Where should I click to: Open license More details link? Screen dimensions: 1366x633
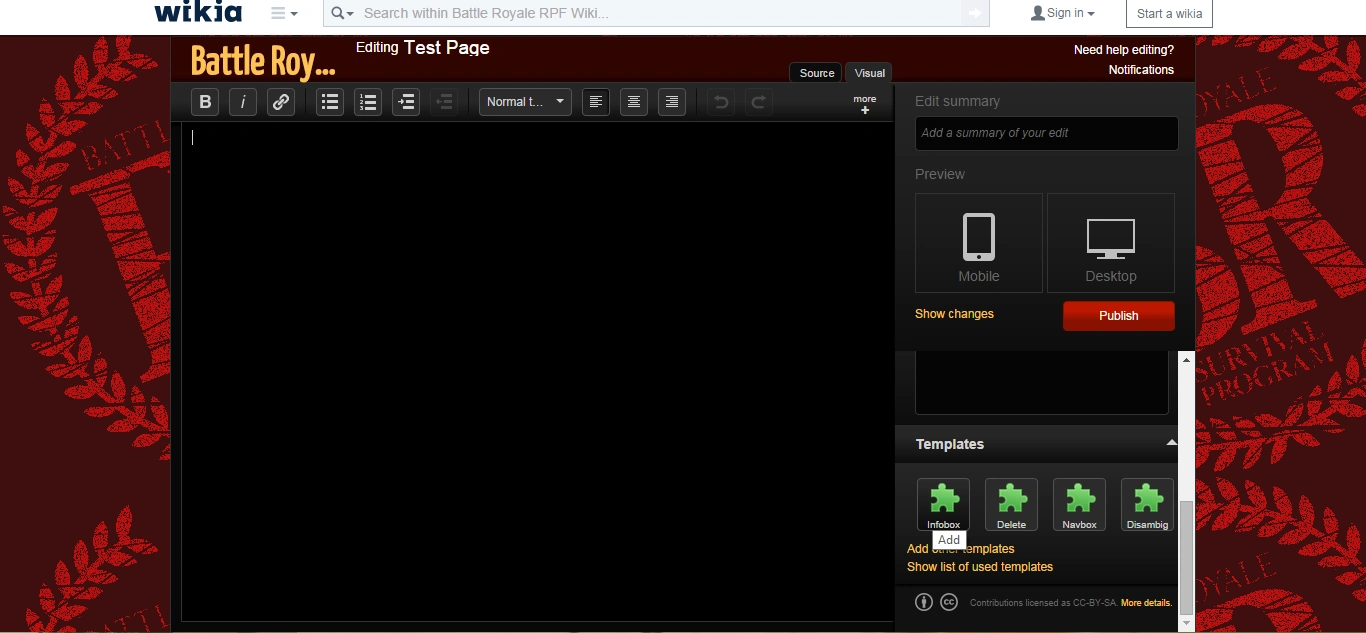(1146, 603)
